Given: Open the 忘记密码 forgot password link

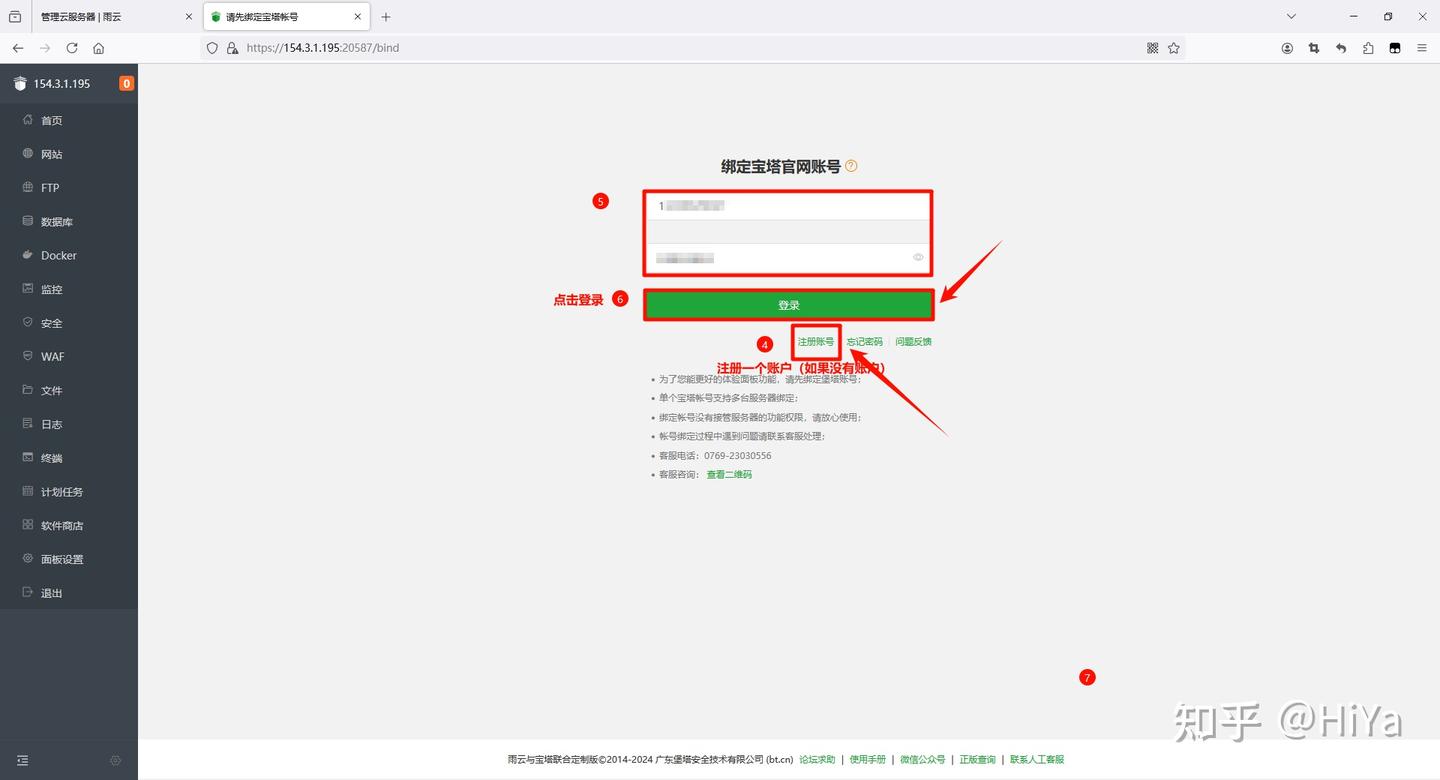Looking at the screenshot, I should (x=865, y=342).
